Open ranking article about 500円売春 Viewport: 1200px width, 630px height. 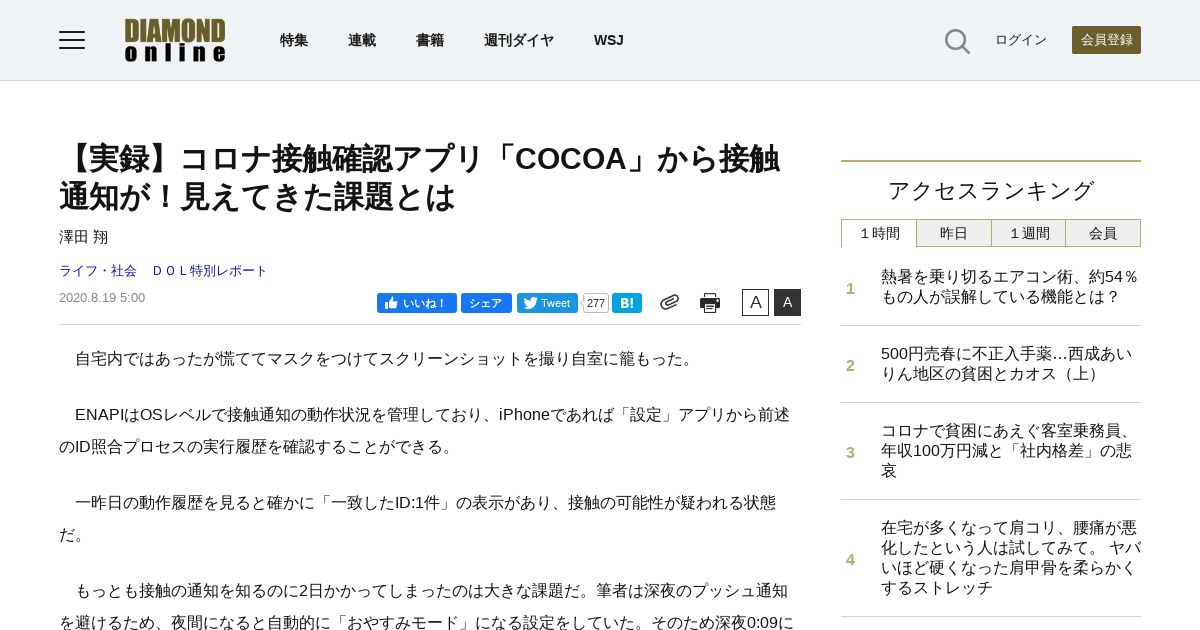1007,364
